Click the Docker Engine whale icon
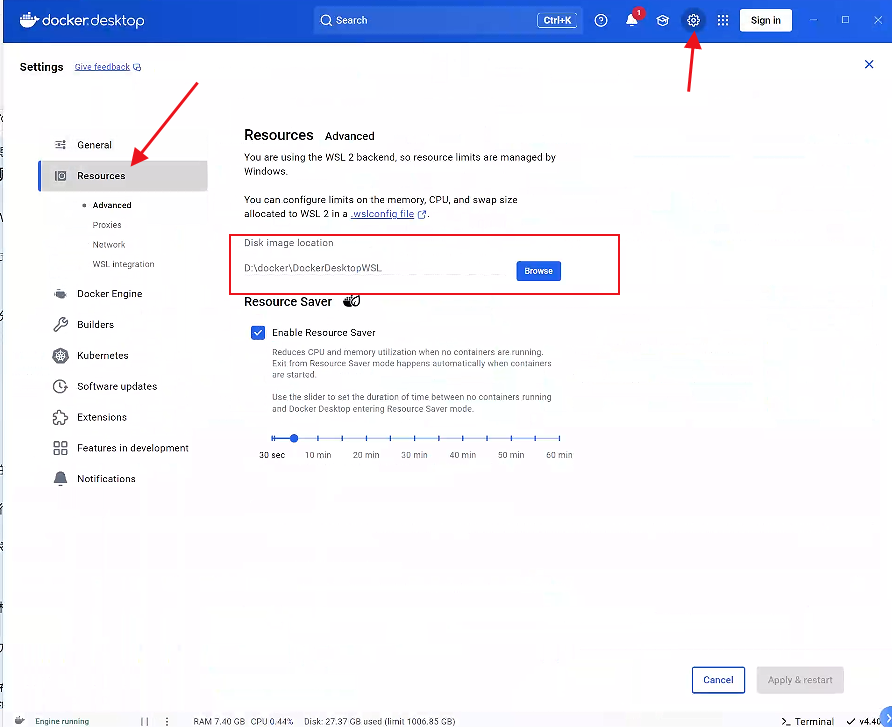This screenshot has height=727, width=892. coord(60,294)
